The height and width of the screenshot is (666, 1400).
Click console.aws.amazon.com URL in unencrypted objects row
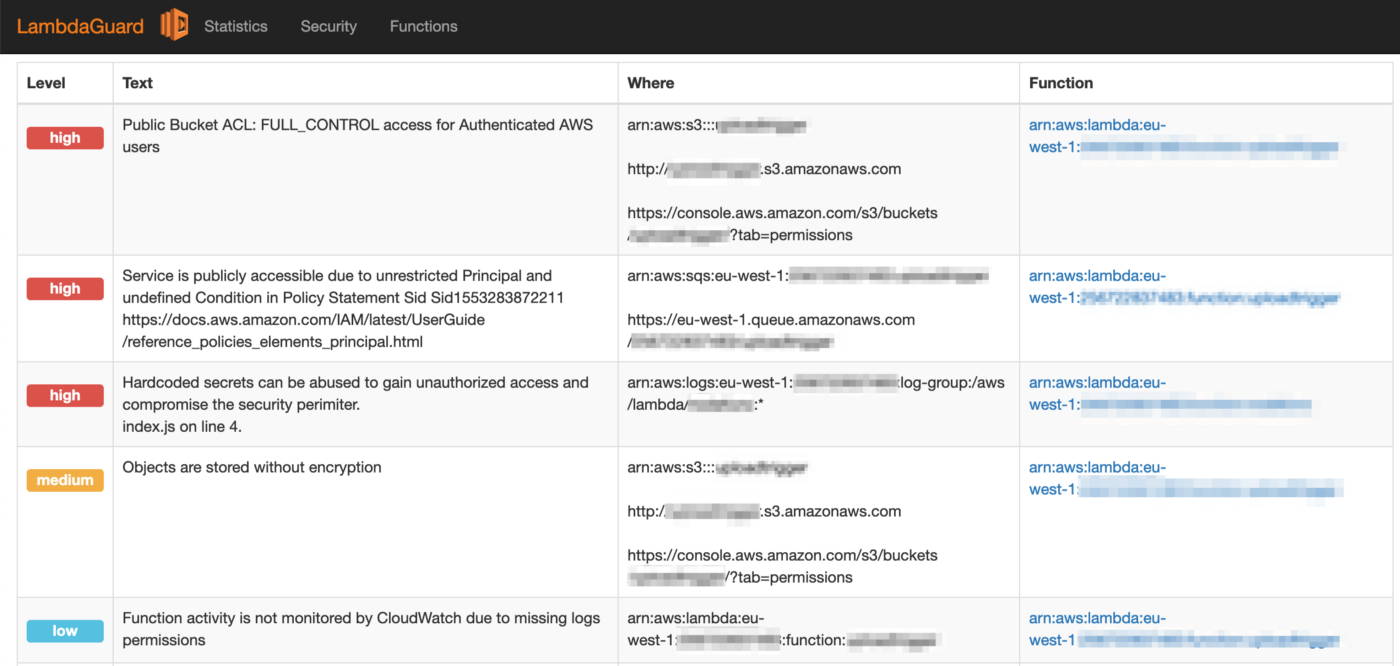pyautogui.click(x=783, y=566)
